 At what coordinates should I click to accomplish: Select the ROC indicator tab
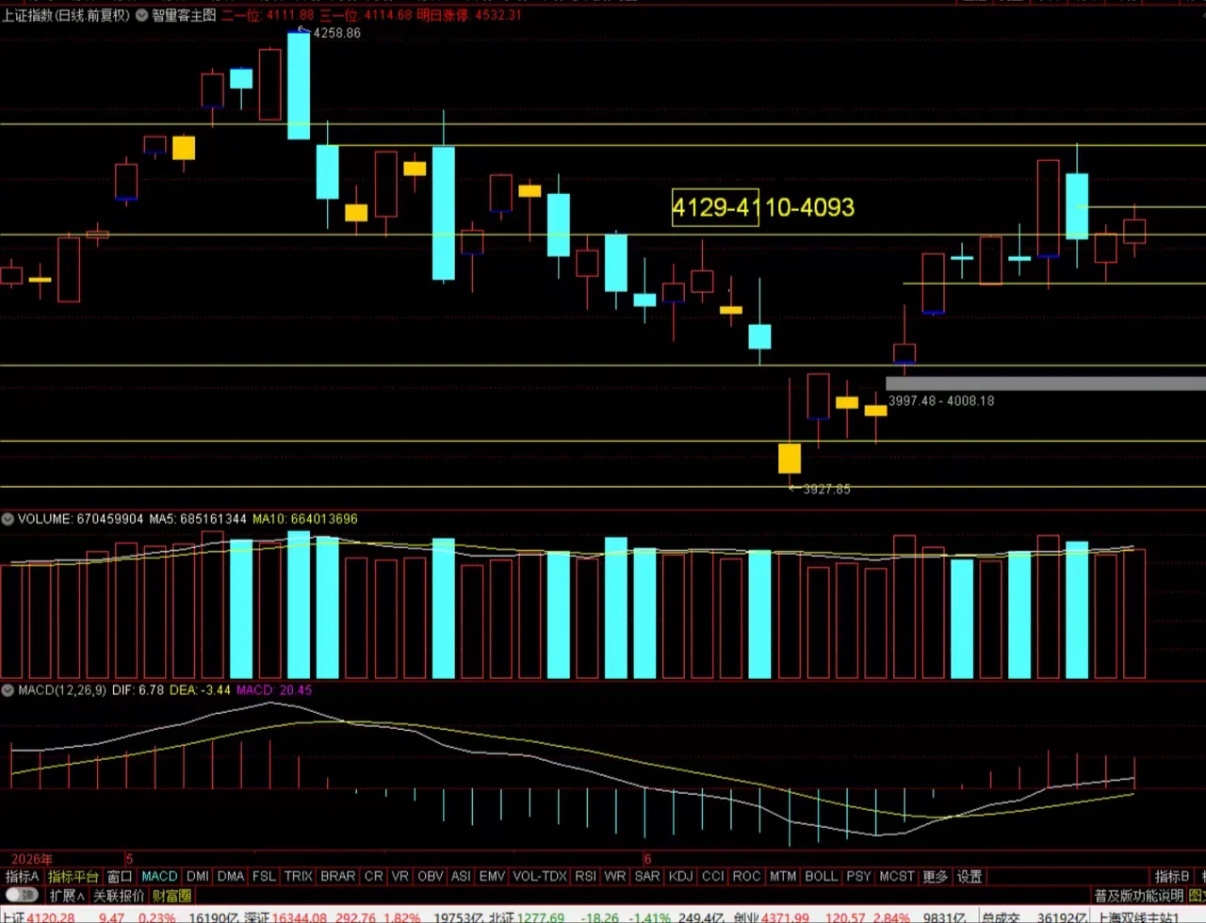pyautogui.click(x=747, y=876)
